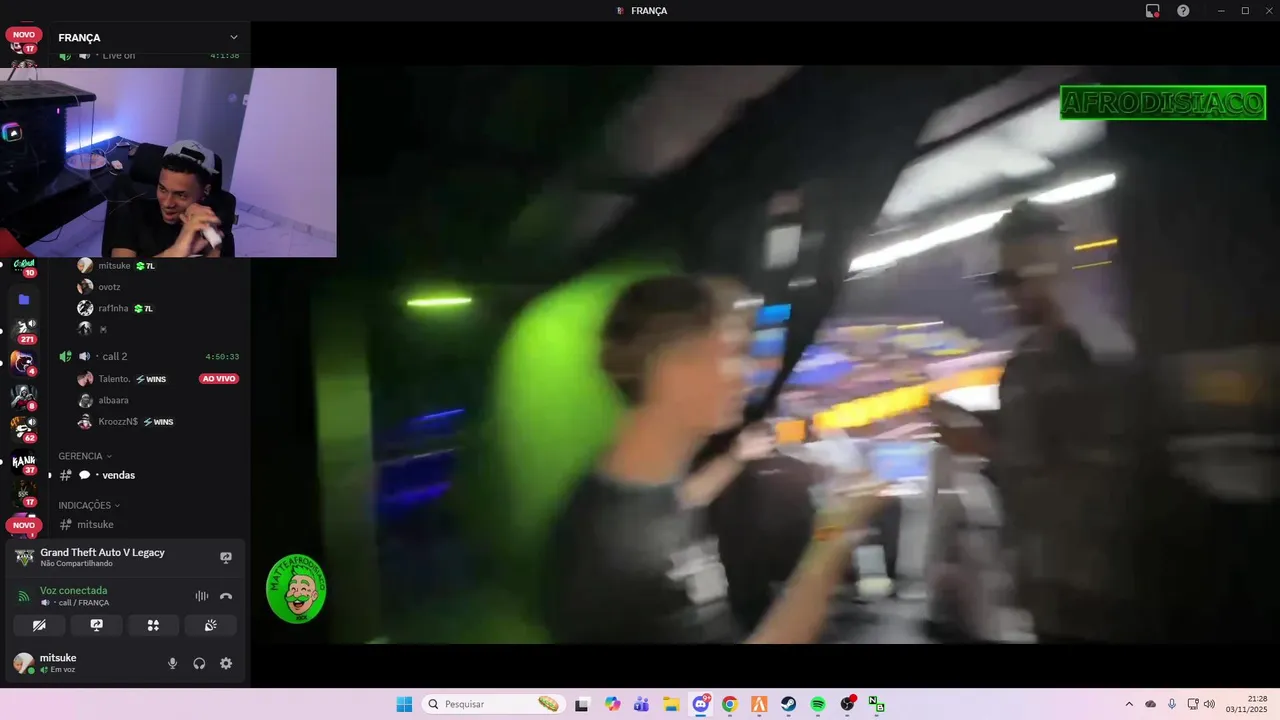Collapse the GERENCIA category
Image resolution: width=1280 pixels, height=720 pixels.
click(x=85, y=456)
